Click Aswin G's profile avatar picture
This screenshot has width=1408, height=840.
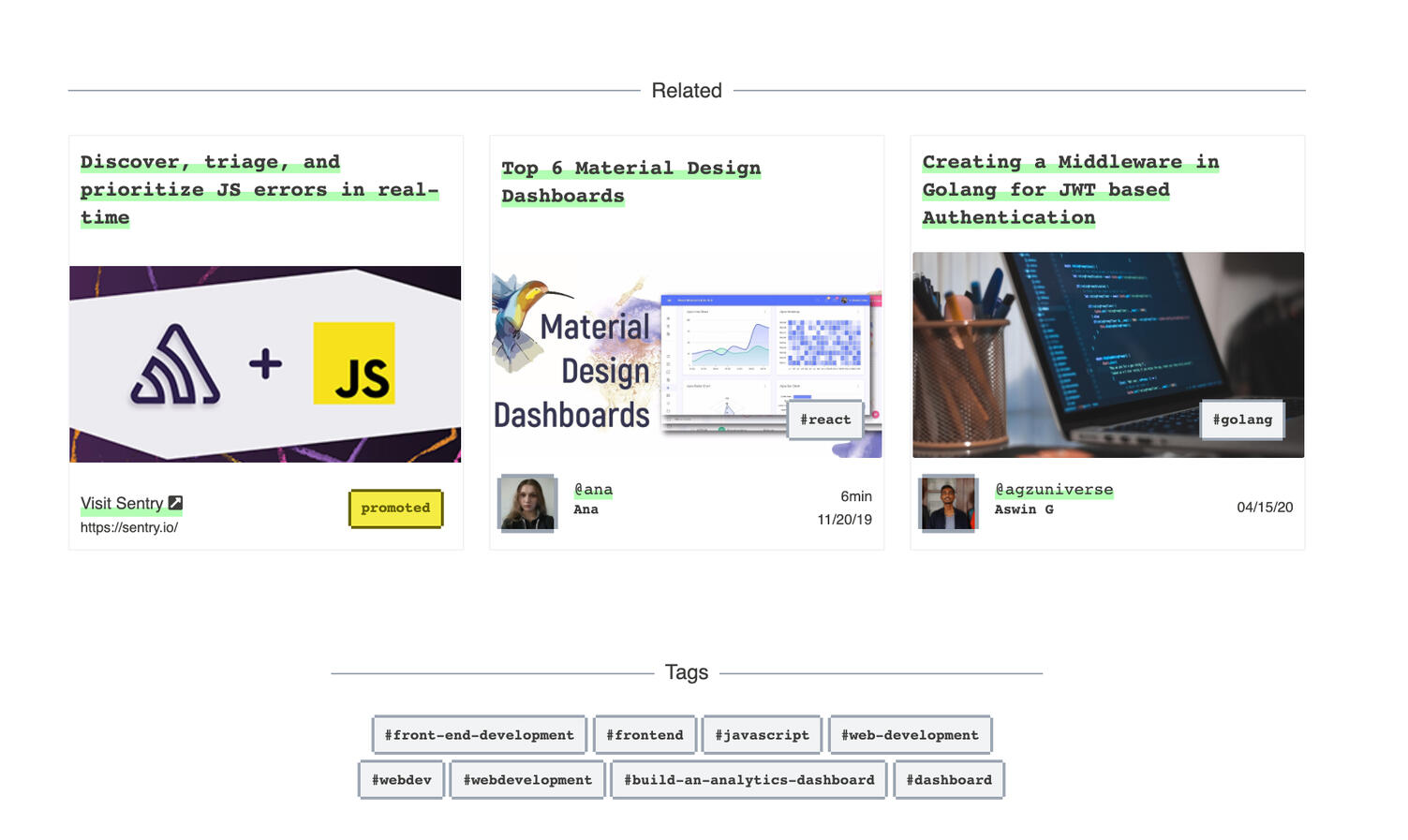(x=948, y=503)
